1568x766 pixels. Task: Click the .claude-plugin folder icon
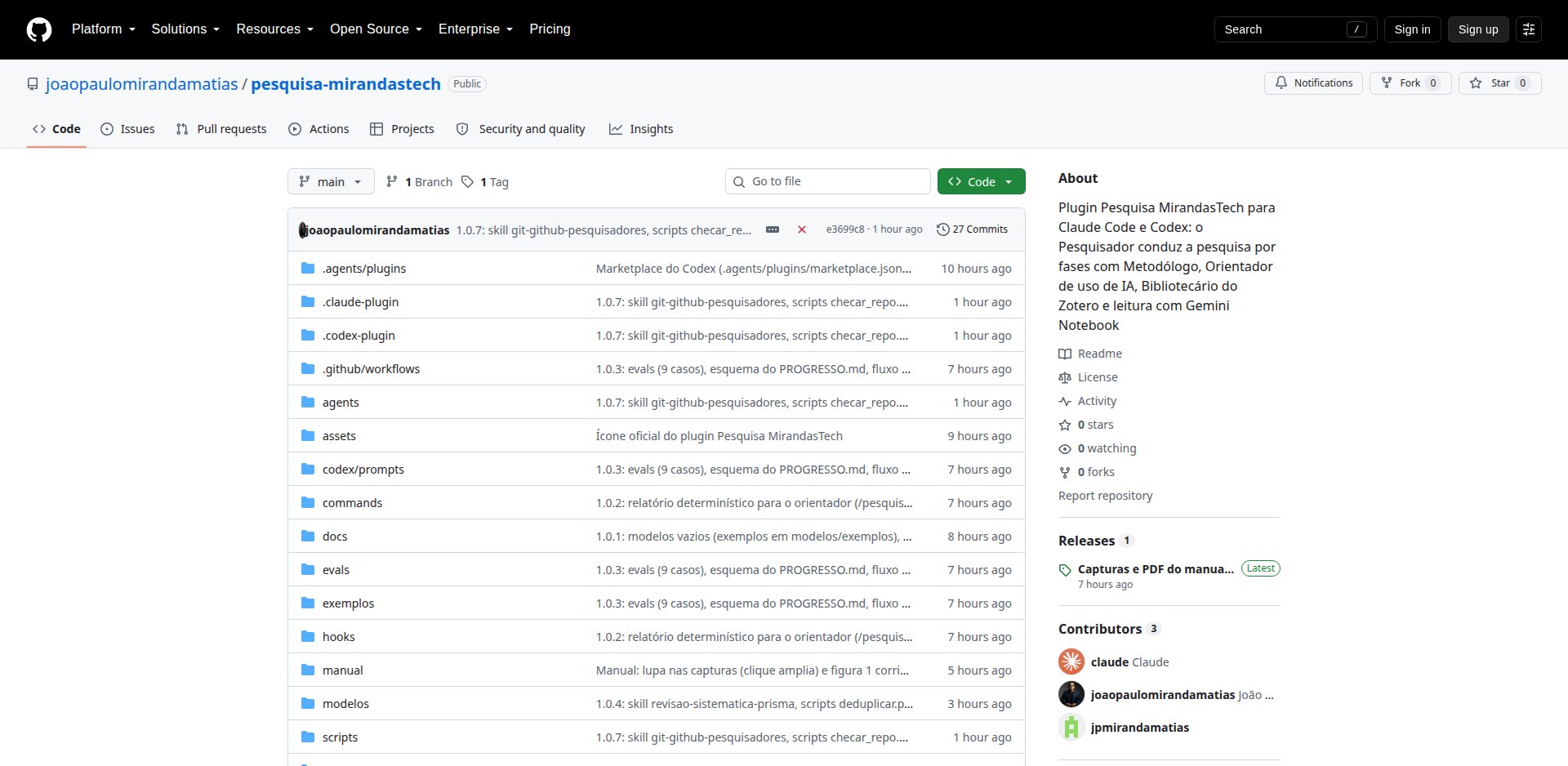point(308,301)
